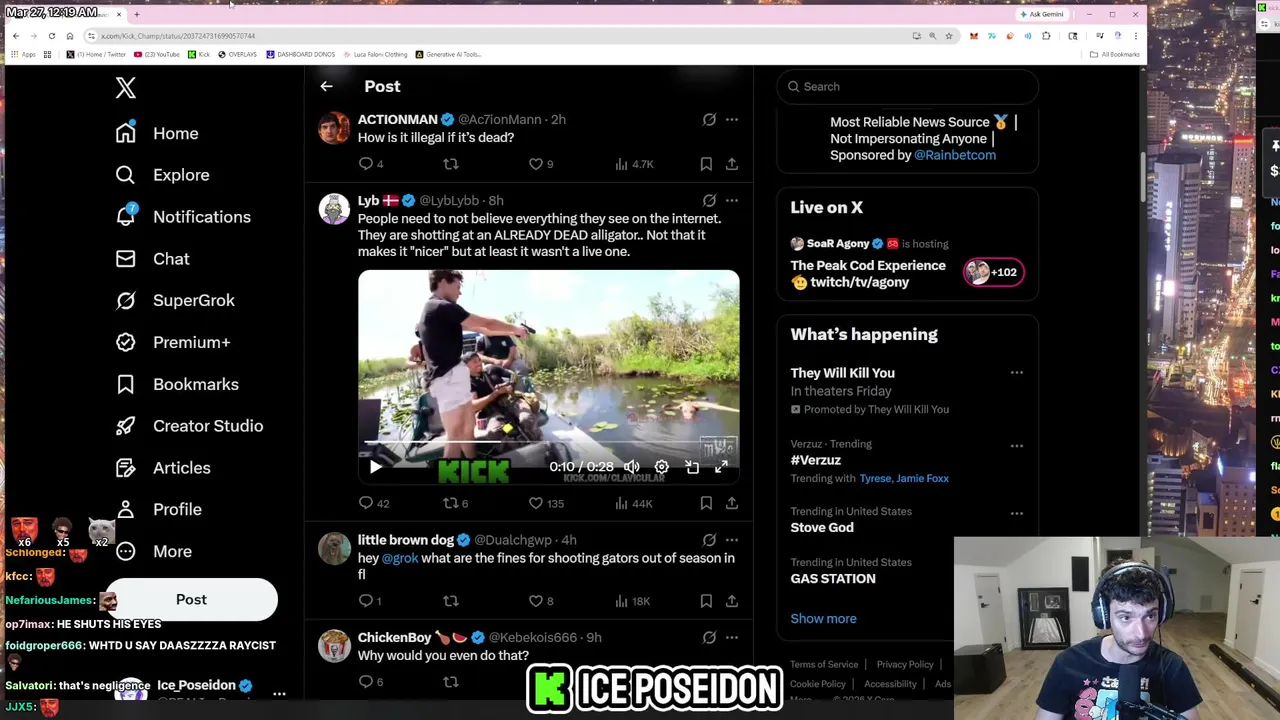Like Lyb's post with 135 likes

click(x=546, y=504)
